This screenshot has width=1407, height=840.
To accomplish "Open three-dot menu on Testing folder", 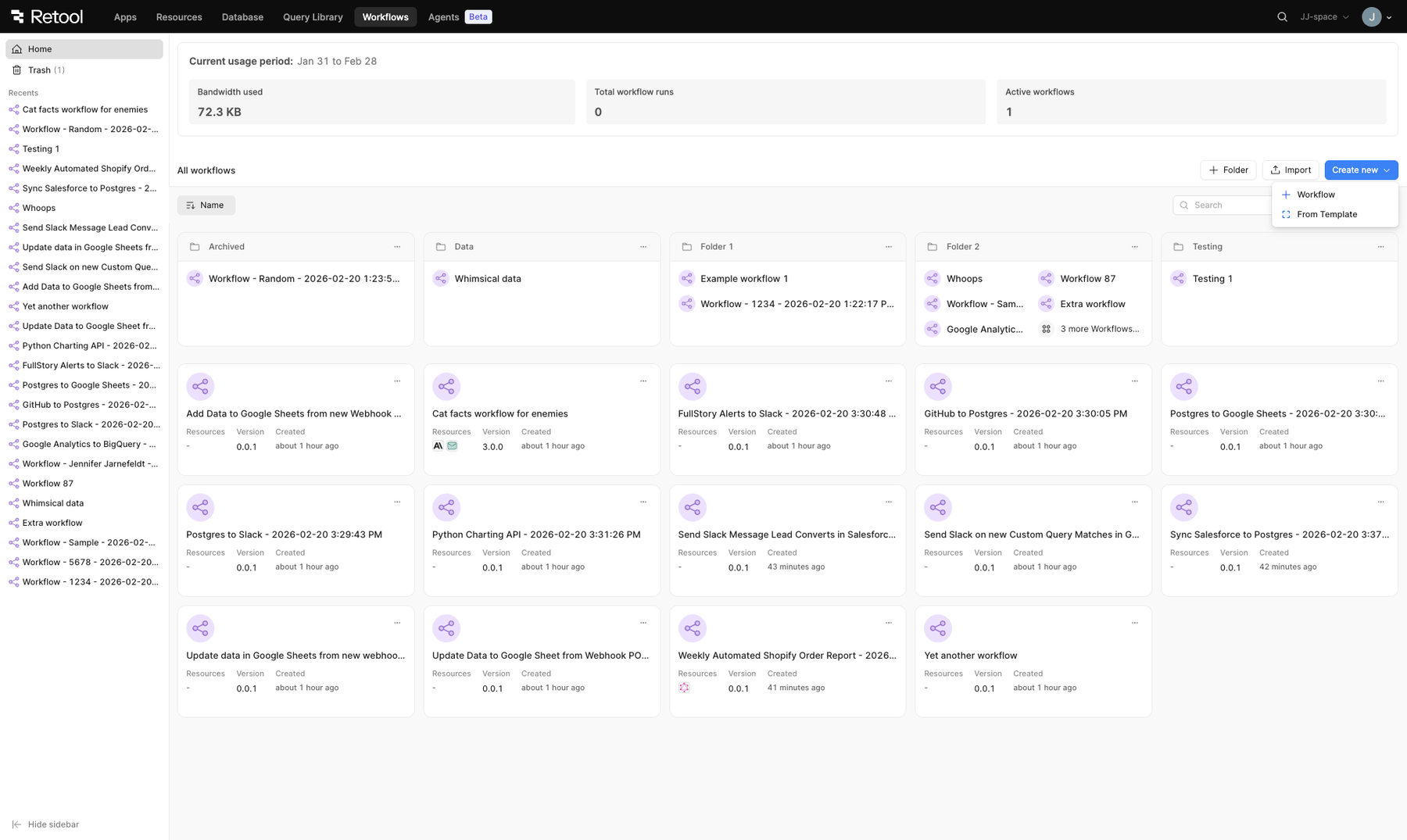I will 1380,247.
